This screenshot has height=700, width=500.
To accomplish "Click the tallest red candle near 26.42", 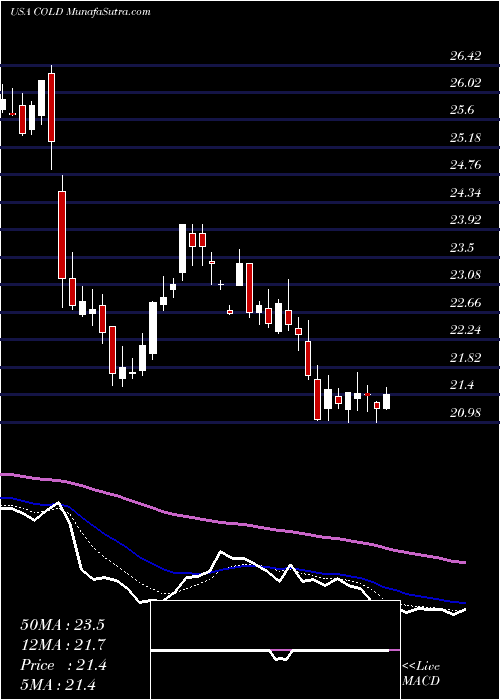I will point(51,108).
